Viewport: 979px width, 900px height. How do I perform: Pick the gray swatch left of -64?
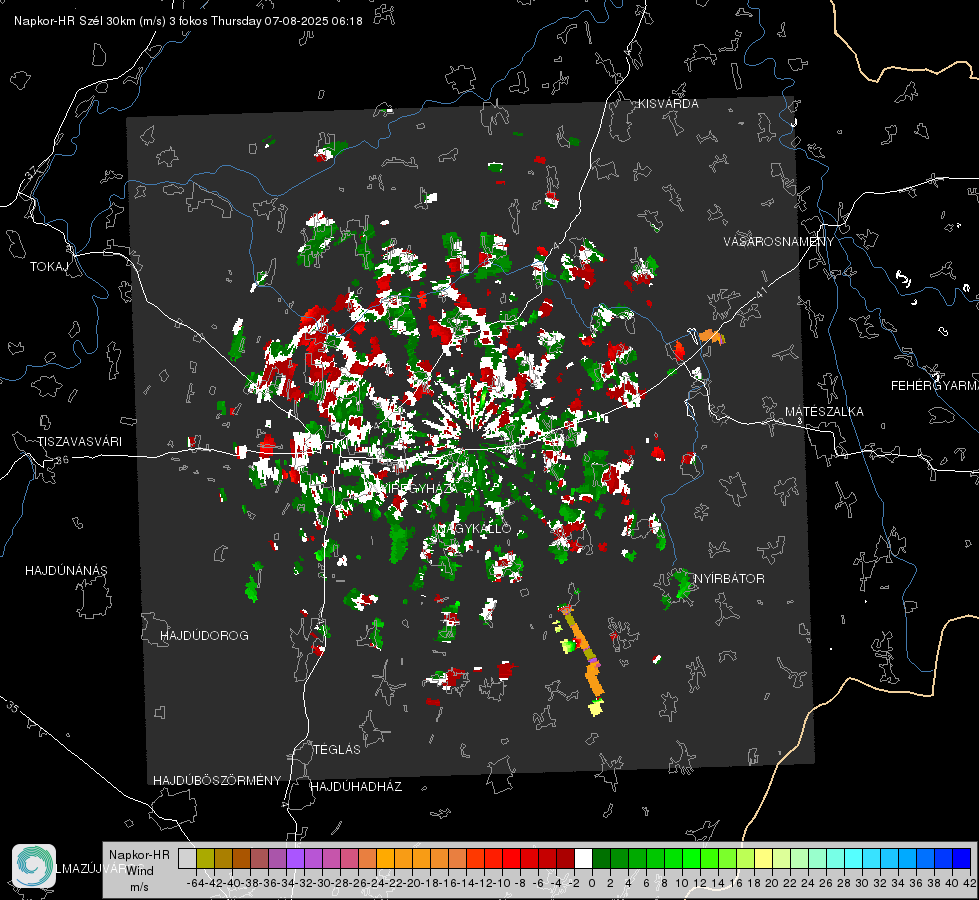tap(187, 858)
